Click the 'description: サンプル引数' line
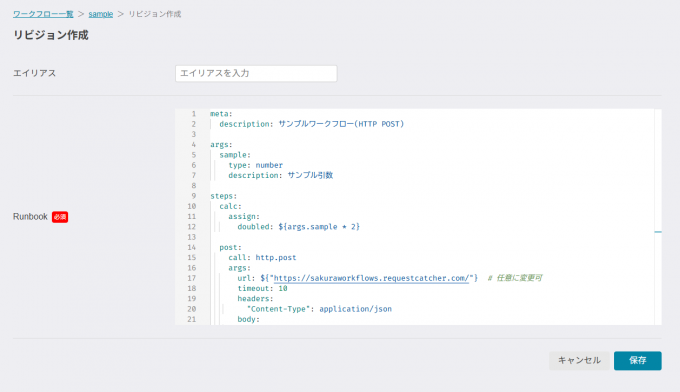Image resolution: width=680 pixels, height=392 pixels. 281,175
